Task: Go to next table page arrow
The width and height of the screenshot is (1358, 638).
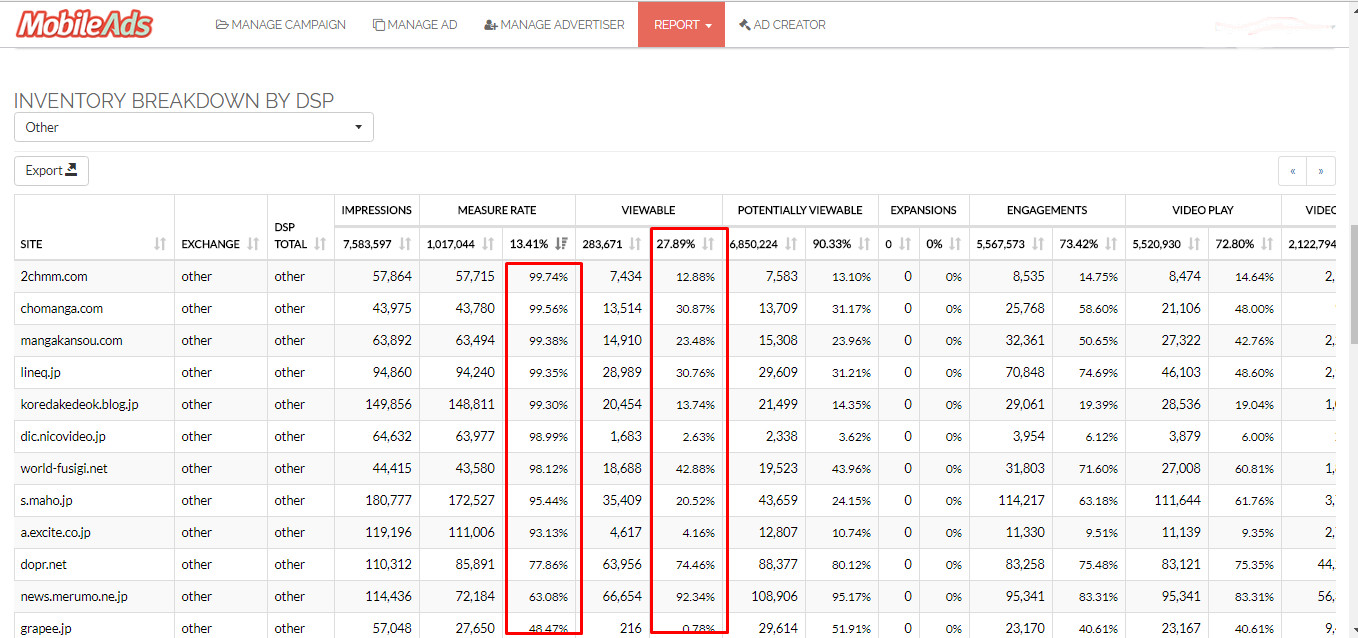Action: [x=1320, y=171]
